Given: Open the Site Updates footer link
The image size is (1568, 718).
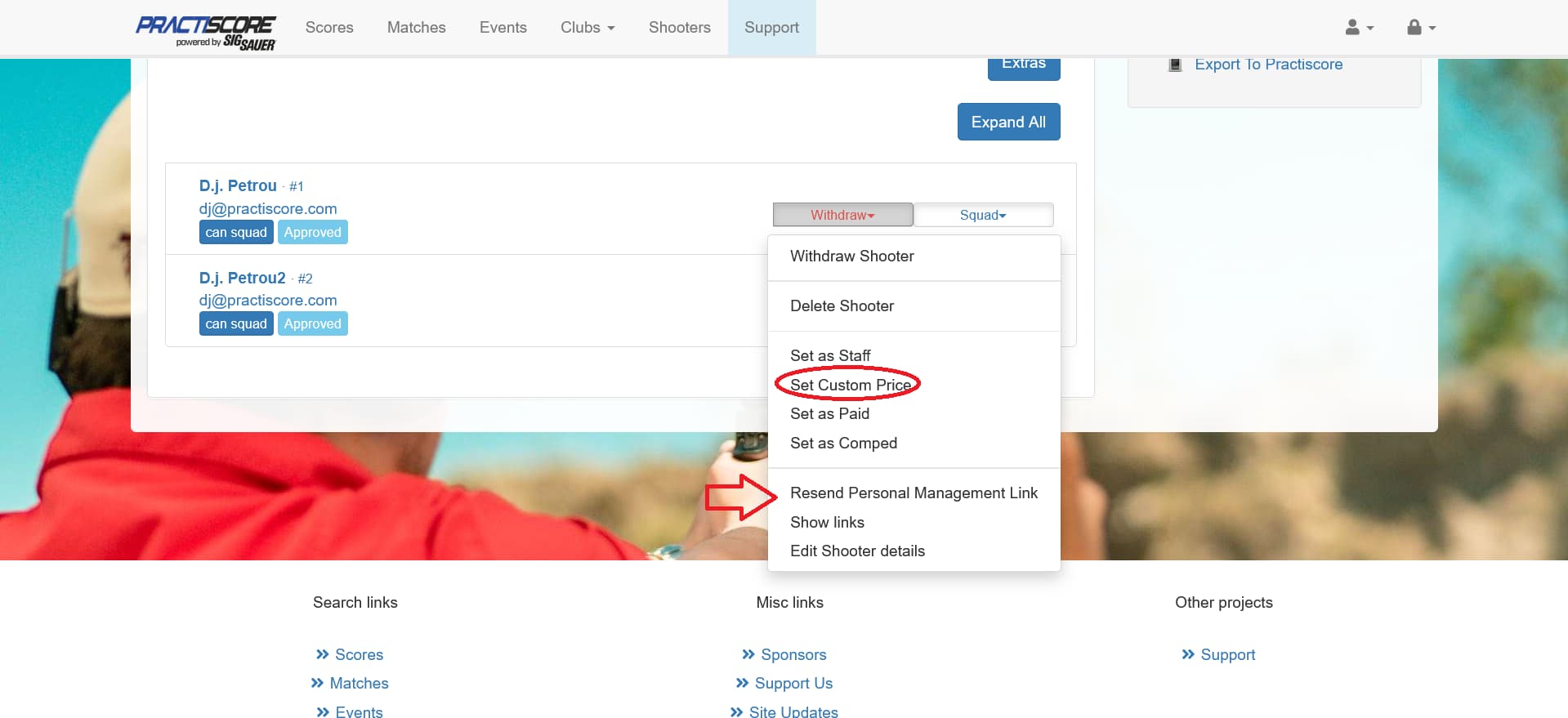Looking at the screenshot, I should pyautogui.click(x=793, y=711).
